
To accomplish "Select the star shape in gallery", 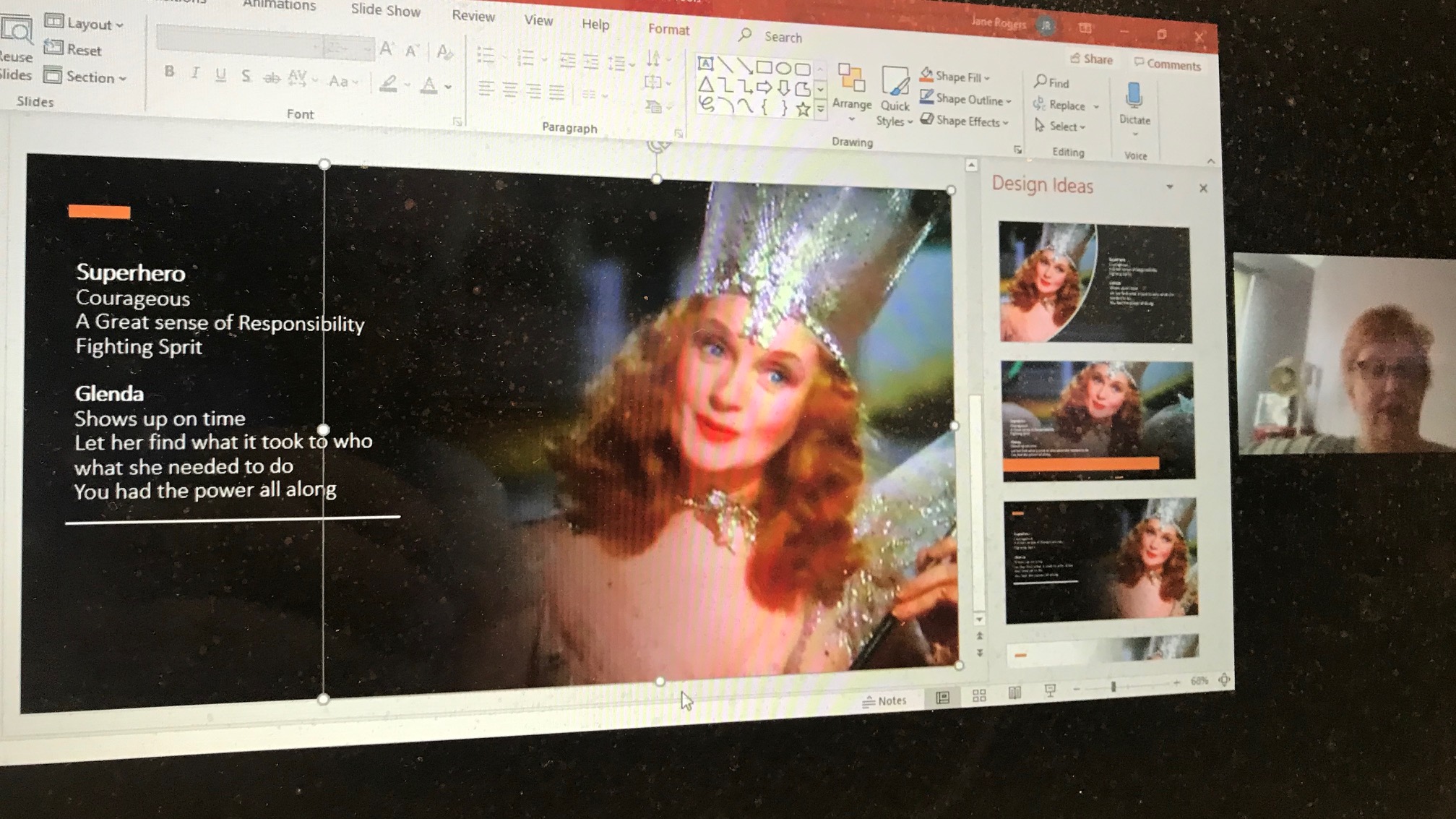I will pyautogui.click(x=802, y=109).
